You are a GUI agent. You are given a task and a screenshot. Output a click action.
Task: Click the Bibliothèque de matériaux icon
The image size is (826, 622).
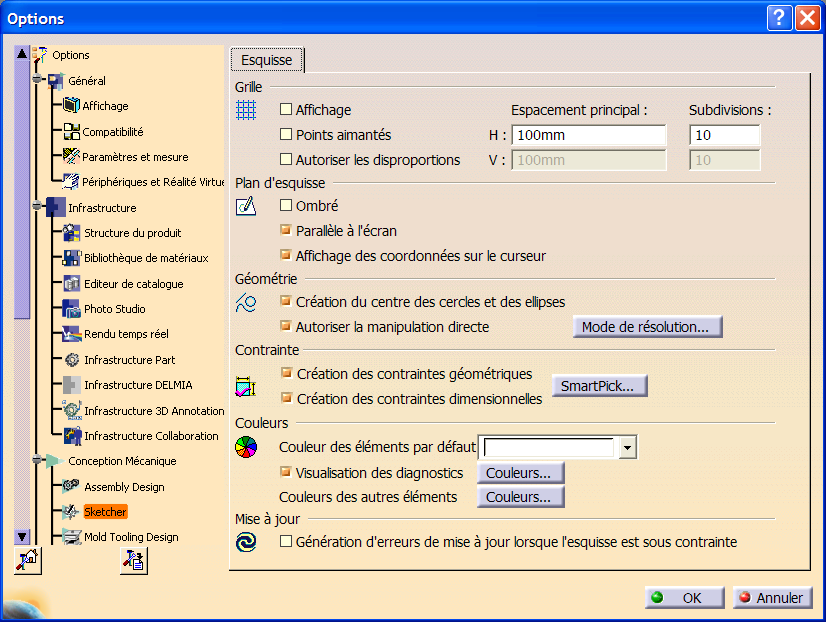pos(72,258)
